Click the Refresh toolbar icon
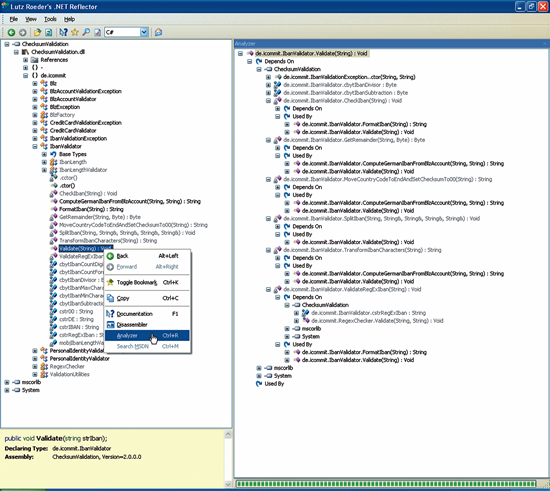 [48, 32]
